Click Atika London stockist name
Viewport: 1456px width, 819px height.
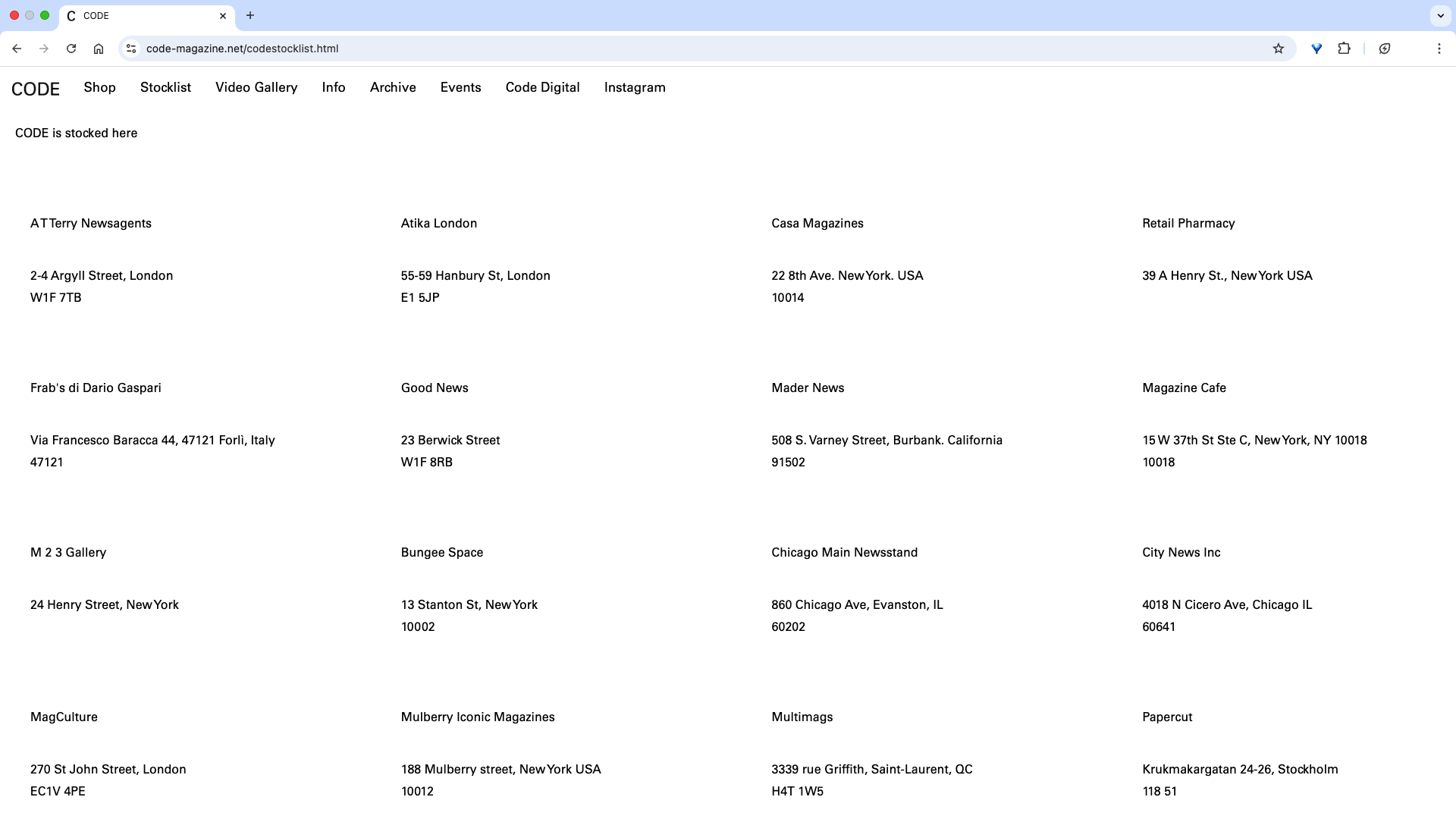[x=439, y=224]
